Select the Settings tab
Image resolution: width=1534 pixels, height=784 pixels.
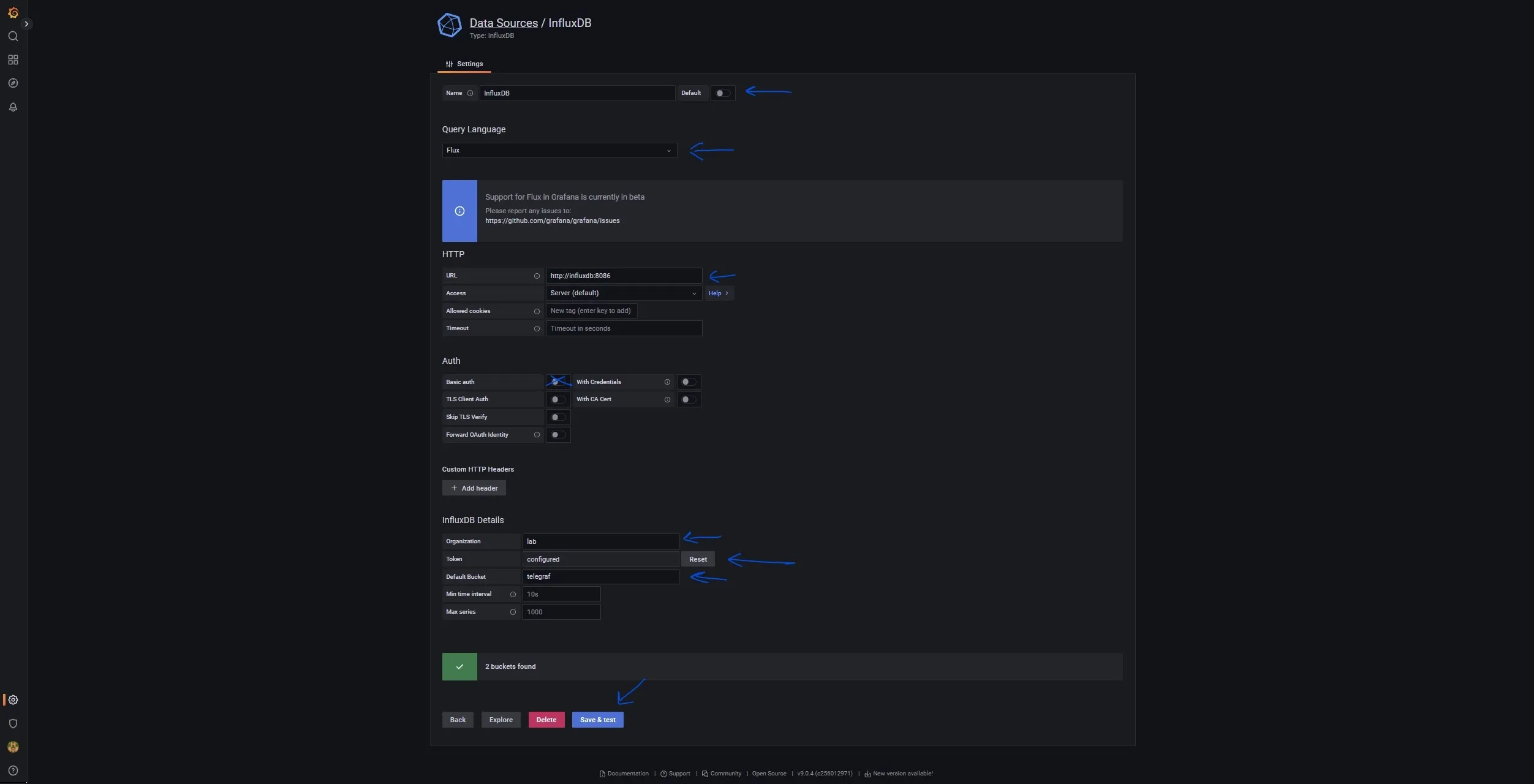click(x=464, y=64)
